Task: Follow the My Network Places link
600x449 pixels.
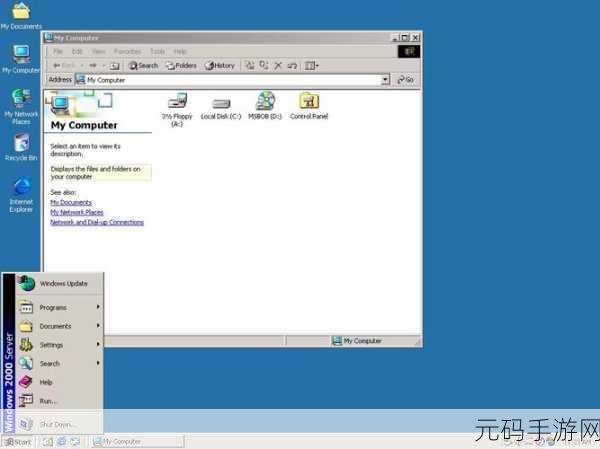Action: (x=77, y=212)
